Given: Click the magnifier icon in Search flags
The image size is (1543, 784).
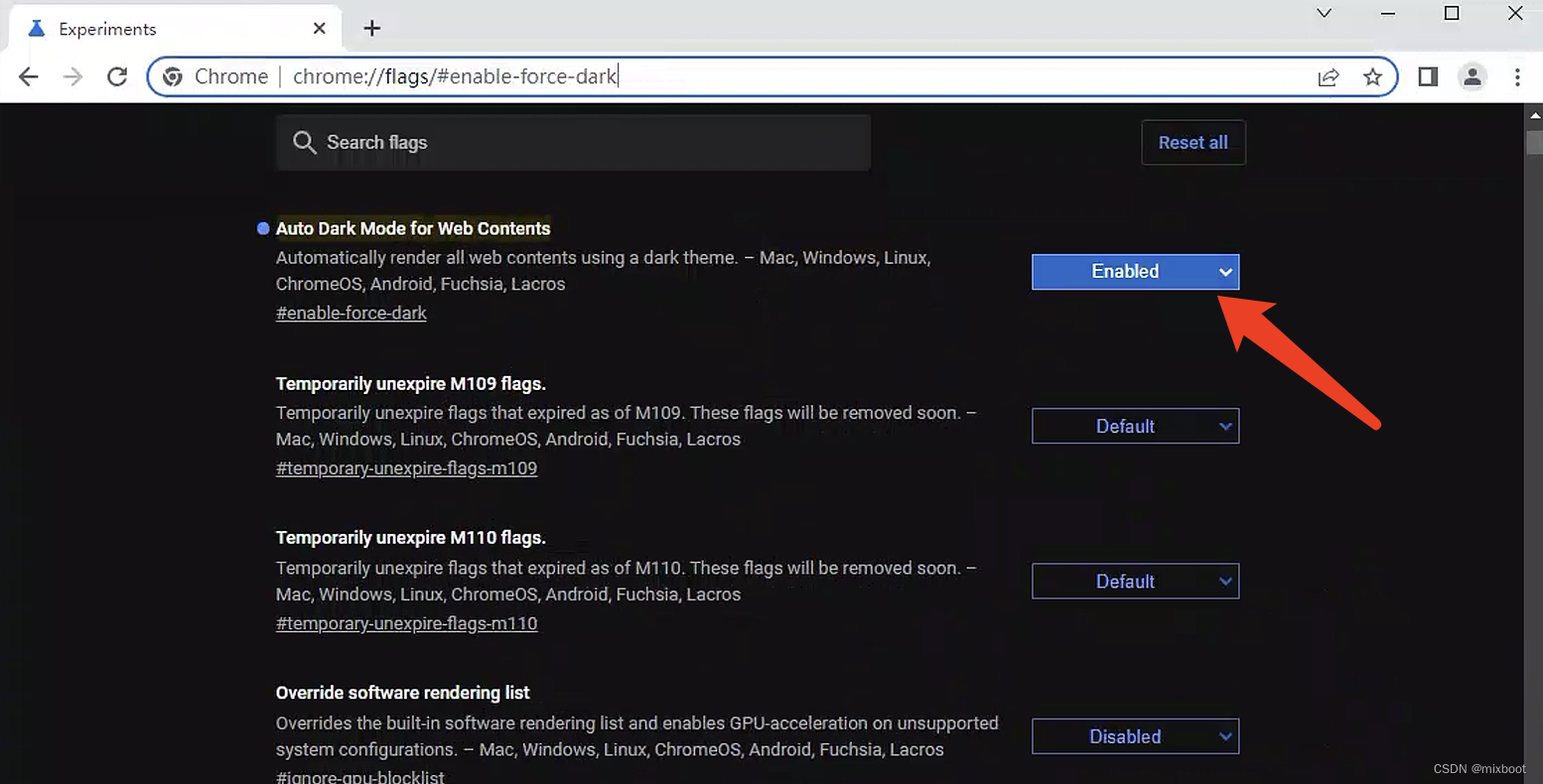Looking at the screenshot, I should click(304, 143).
